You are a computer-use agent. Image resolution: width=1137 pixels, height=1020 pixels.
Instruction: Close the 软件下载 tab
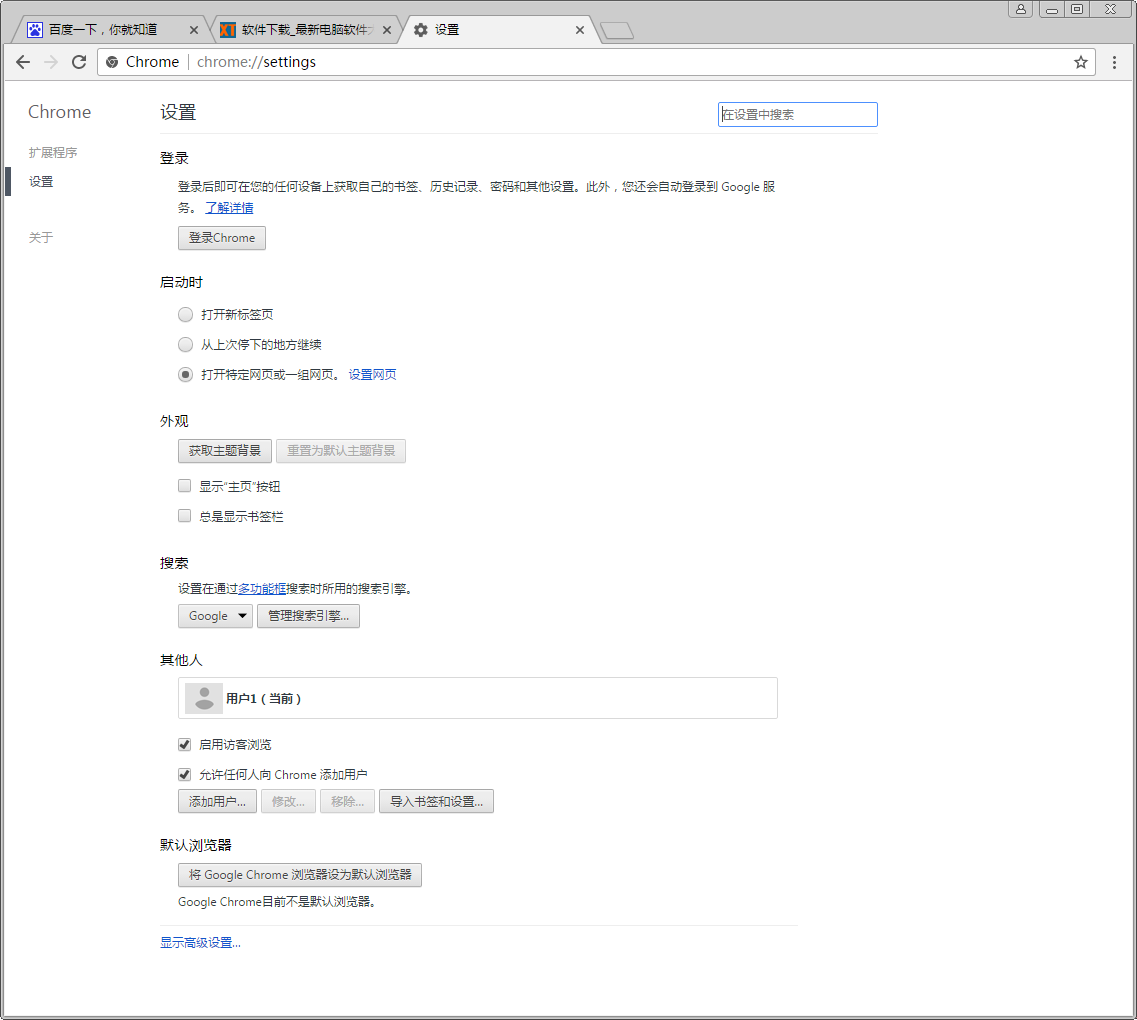coord(386,30)
